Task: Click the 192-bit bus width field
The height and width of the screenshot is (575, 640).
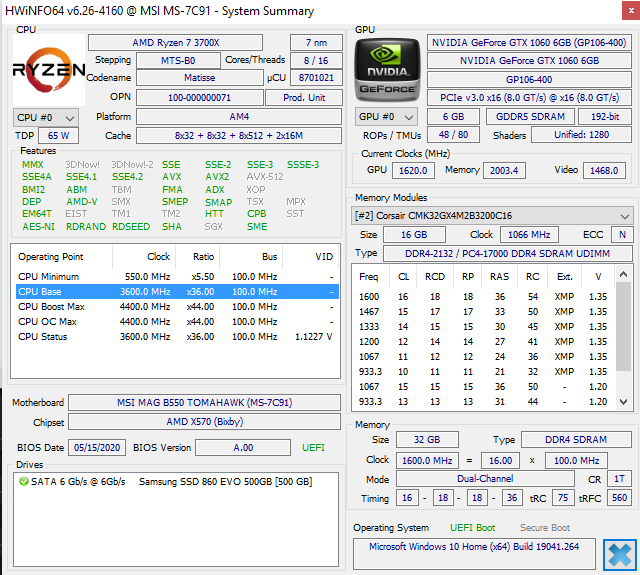Action: [x=605, y=117]
